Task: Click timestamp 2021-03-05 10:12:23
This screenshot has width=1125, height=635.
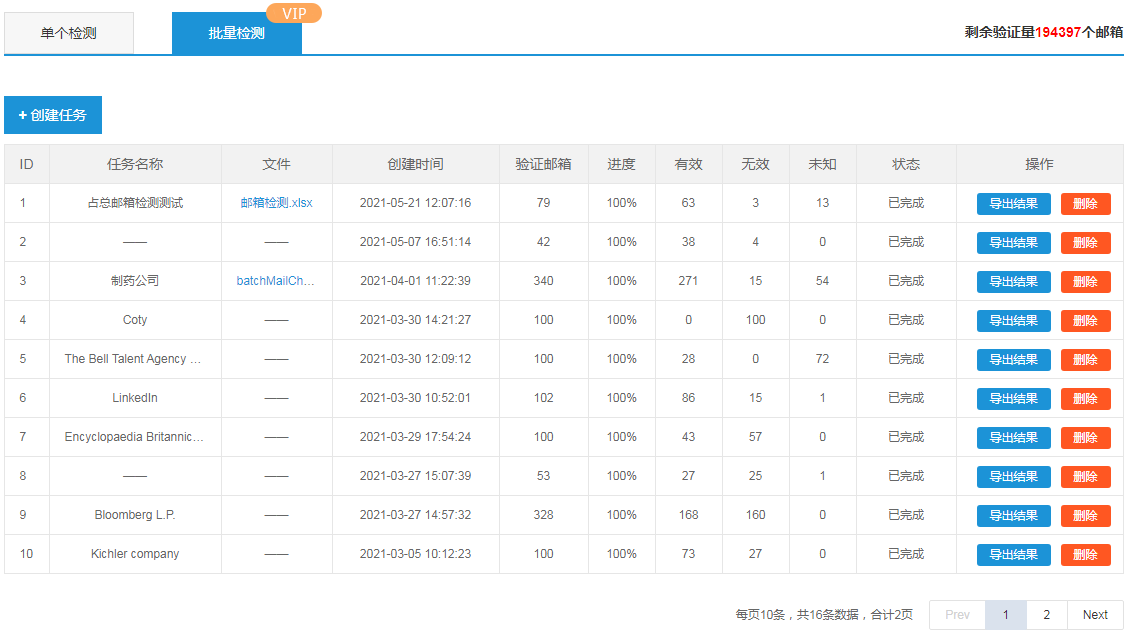Action: (415, 554)
